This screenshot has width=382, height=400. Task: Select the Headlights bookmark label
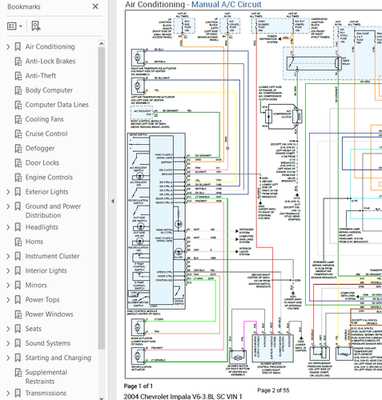coord(42,227)
